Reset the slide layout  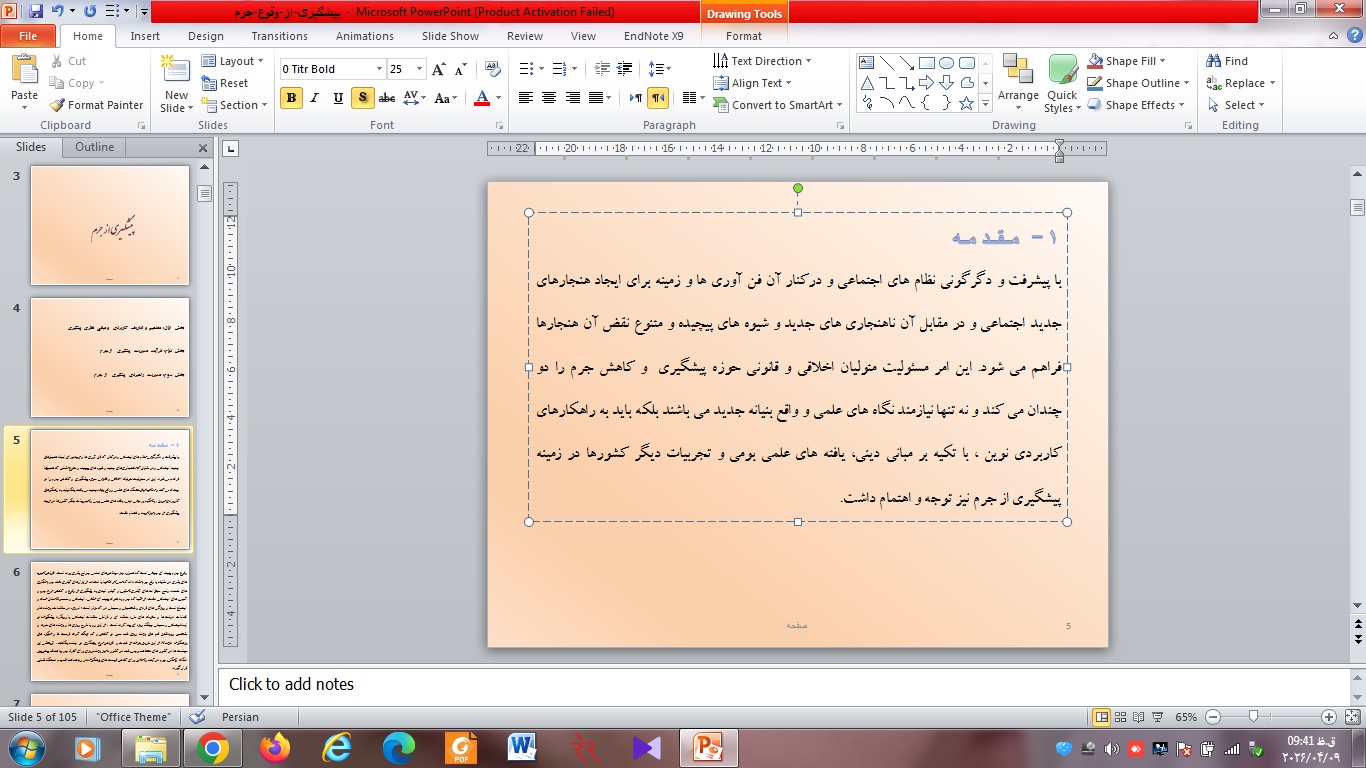pos(225,83)
